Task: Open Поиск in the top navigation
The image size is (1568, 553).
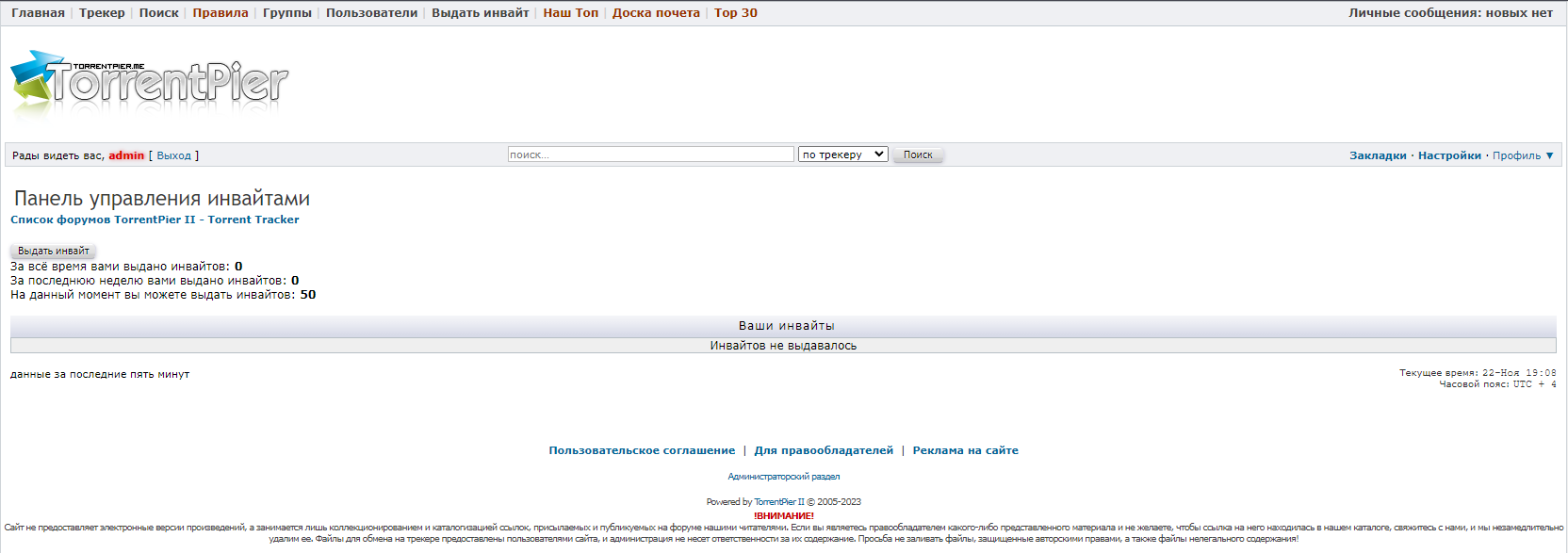Action: click(x=158, y=13)
